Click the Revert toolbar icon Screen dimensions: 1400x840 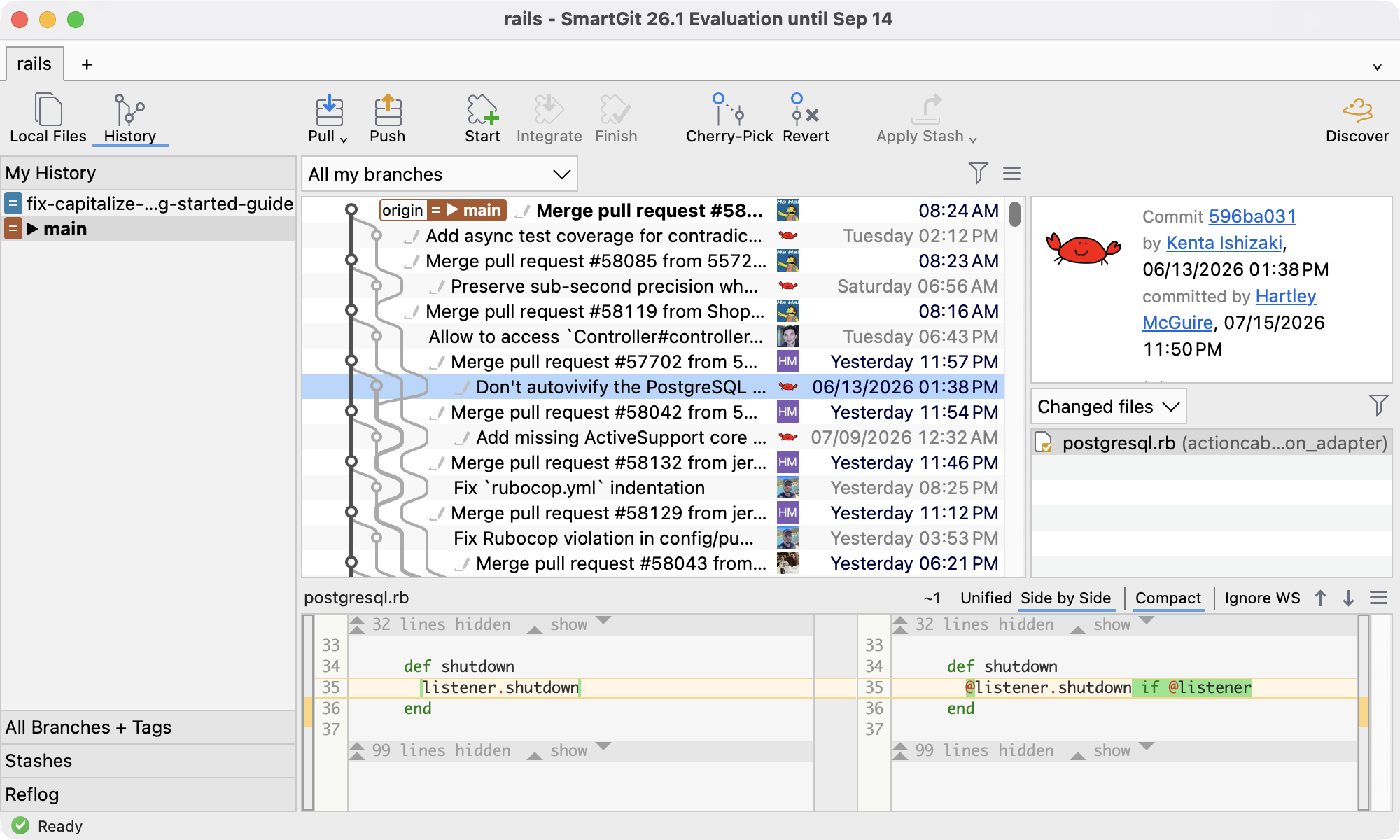click(x=805, y=111)
